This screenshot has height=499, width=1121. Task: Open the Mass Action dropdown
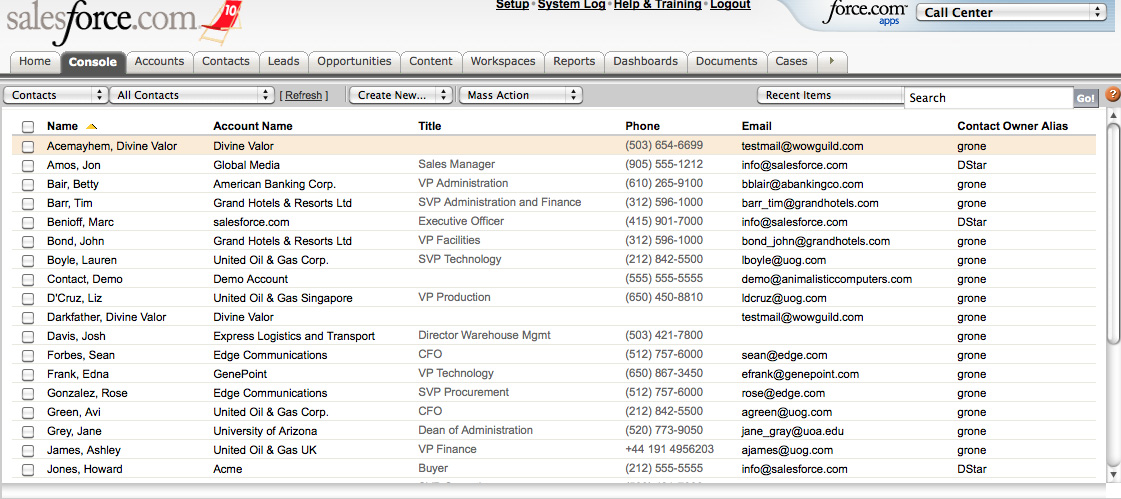(x=520, y=95)
